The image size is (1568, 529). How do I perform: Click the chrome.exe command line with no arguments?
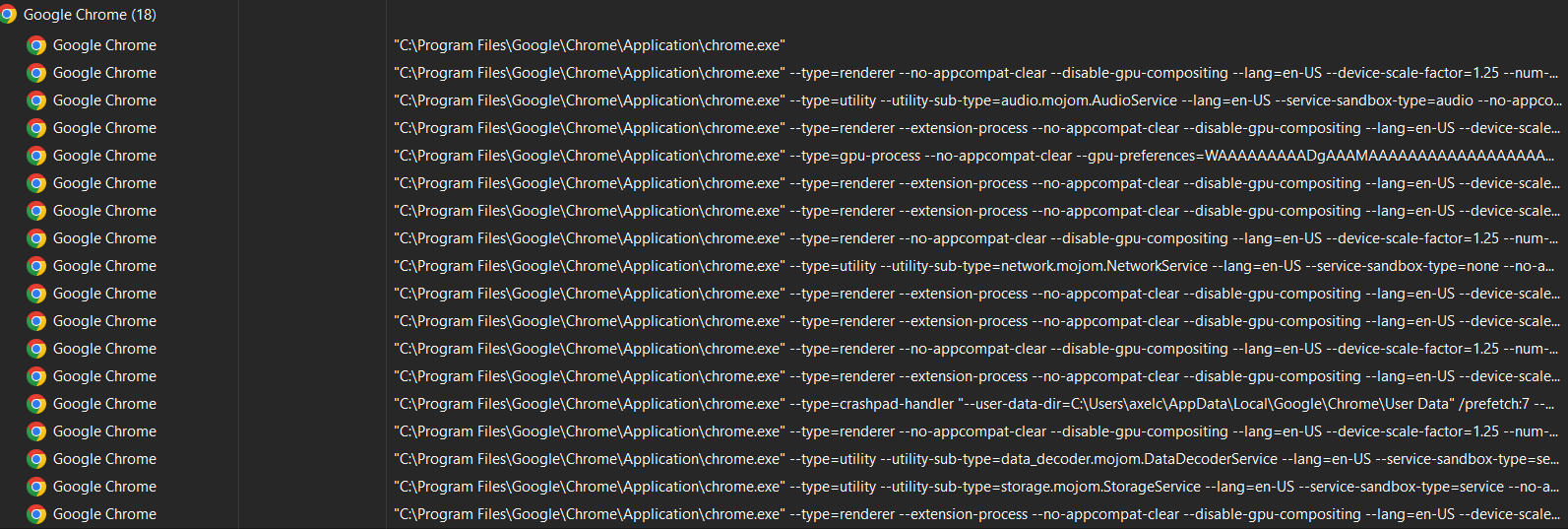pyautogui.click(x=590, y=45)
